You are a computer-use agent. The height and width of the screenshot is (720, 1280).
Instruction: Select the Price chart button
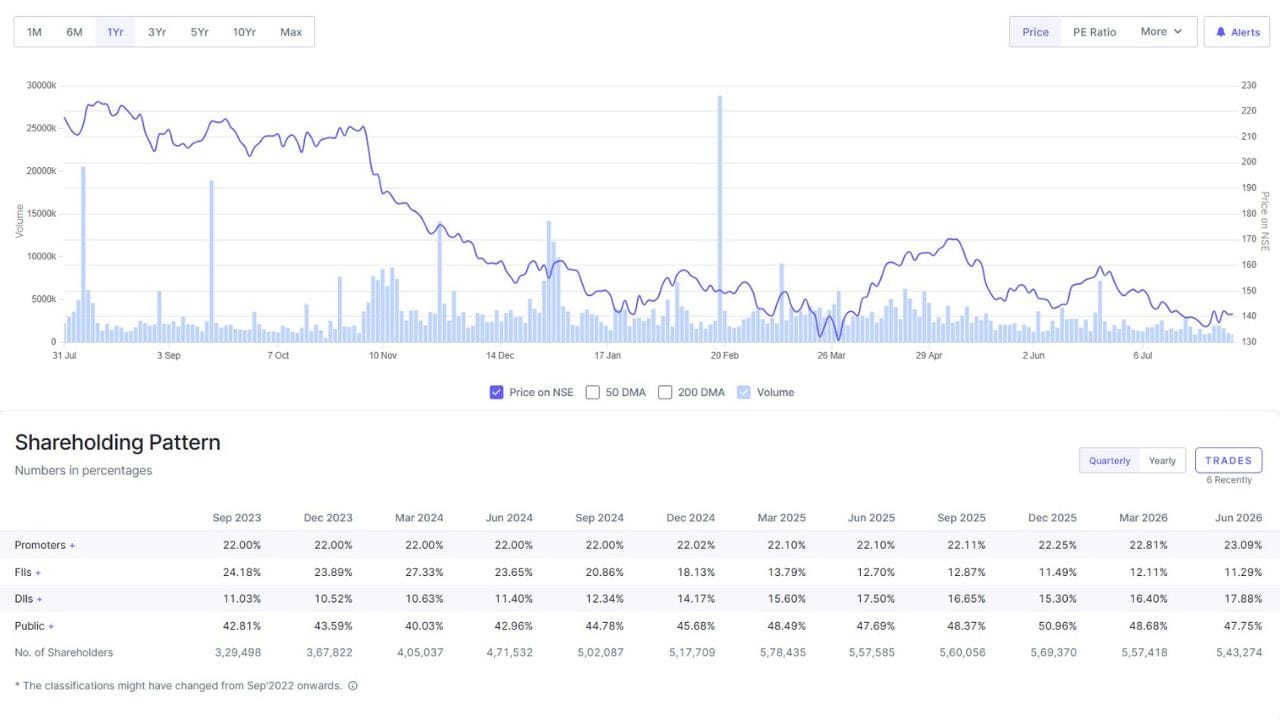[x=1035, y=32]
